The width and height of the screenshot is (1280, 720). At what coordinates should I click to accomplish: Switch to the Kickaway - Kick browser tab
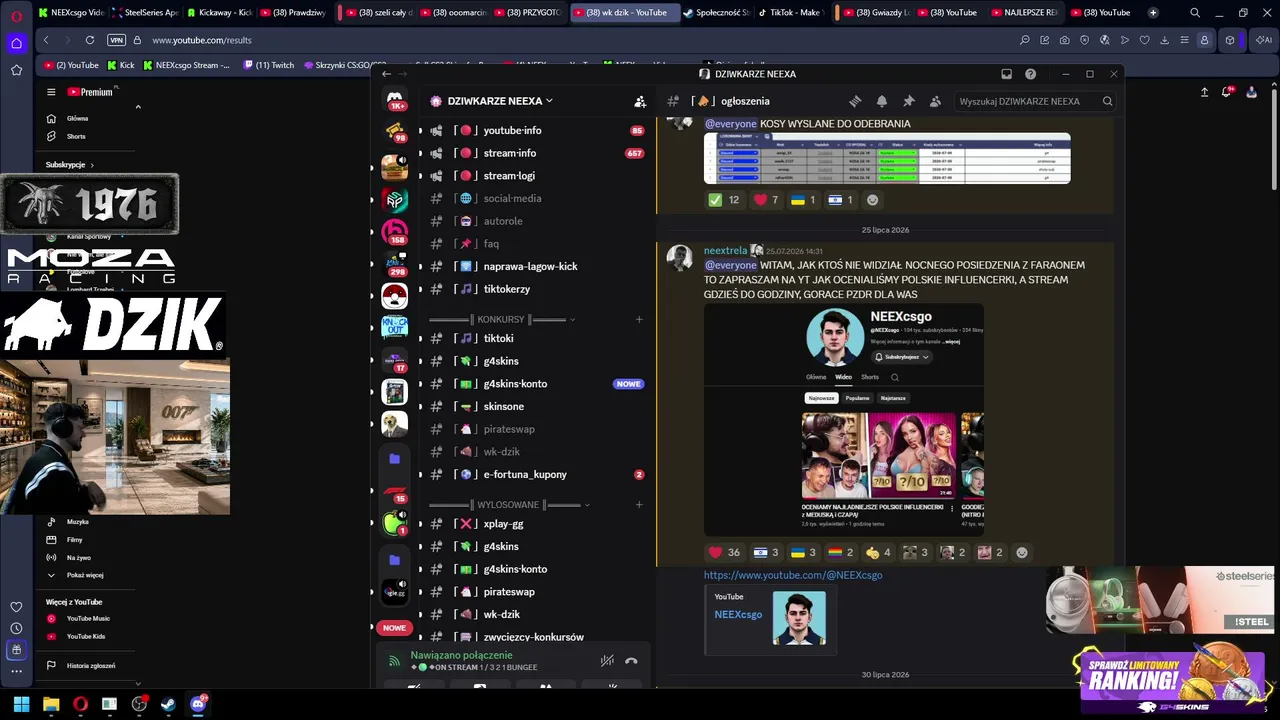click(219, 13)
